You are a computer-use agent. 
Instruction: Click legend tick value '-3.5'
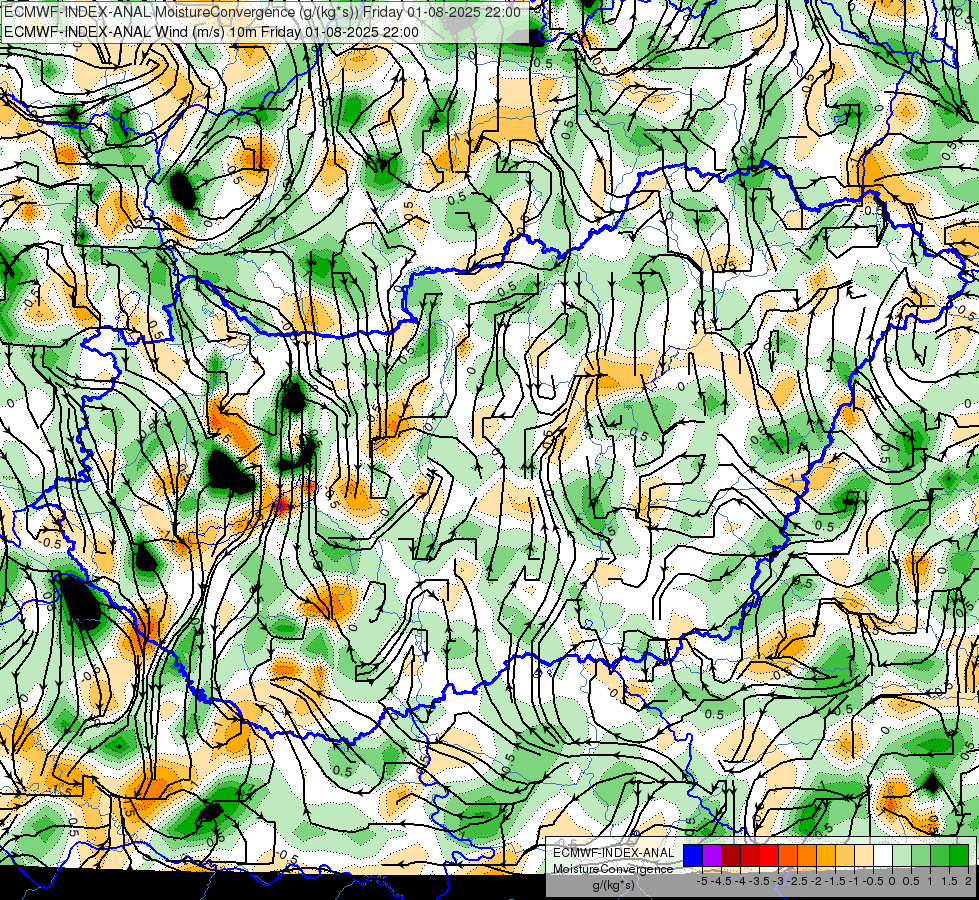click(x=759, y=881)
